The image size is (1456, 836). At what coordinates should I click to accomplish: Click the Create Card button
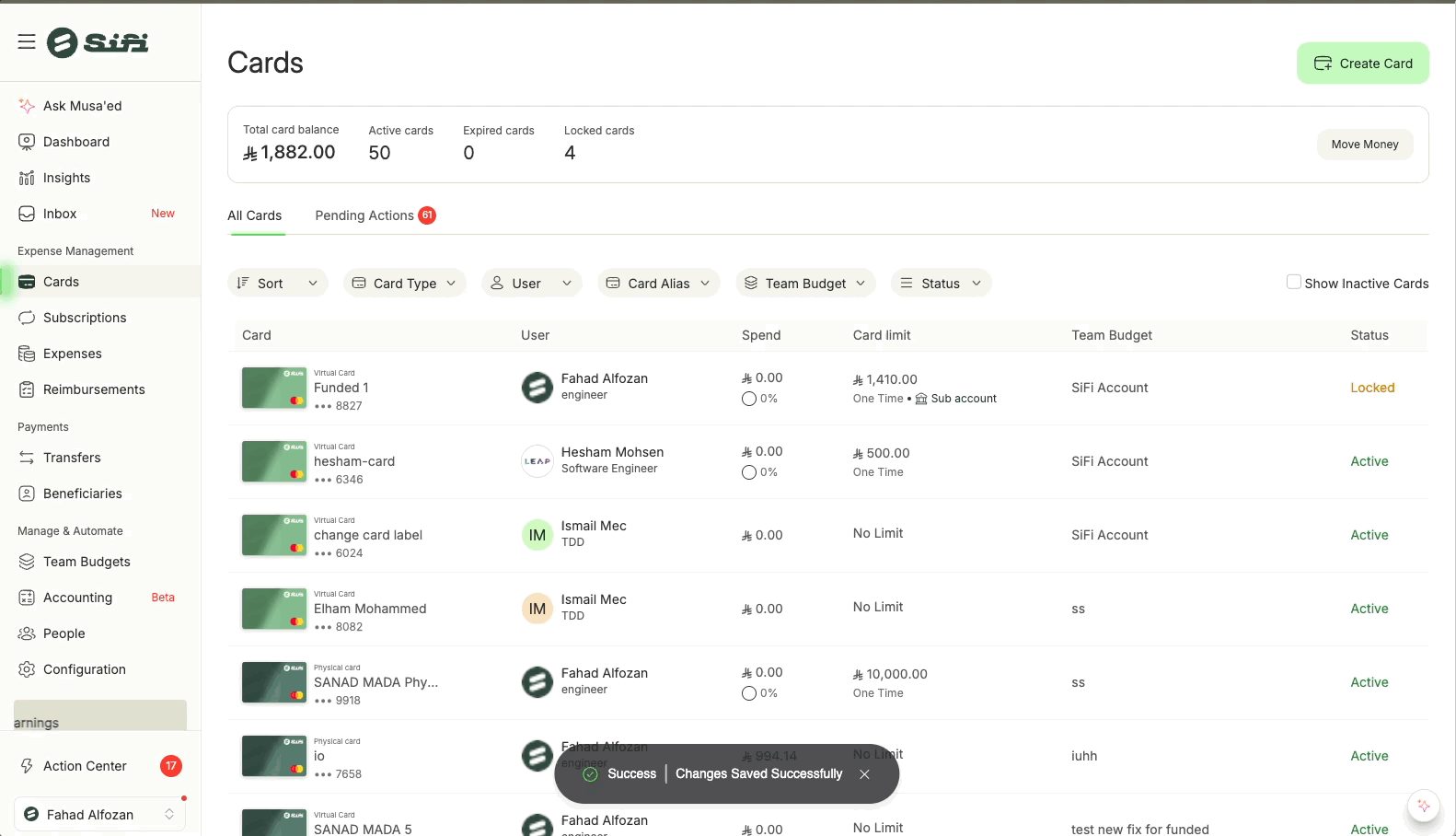pos(1362,64)
